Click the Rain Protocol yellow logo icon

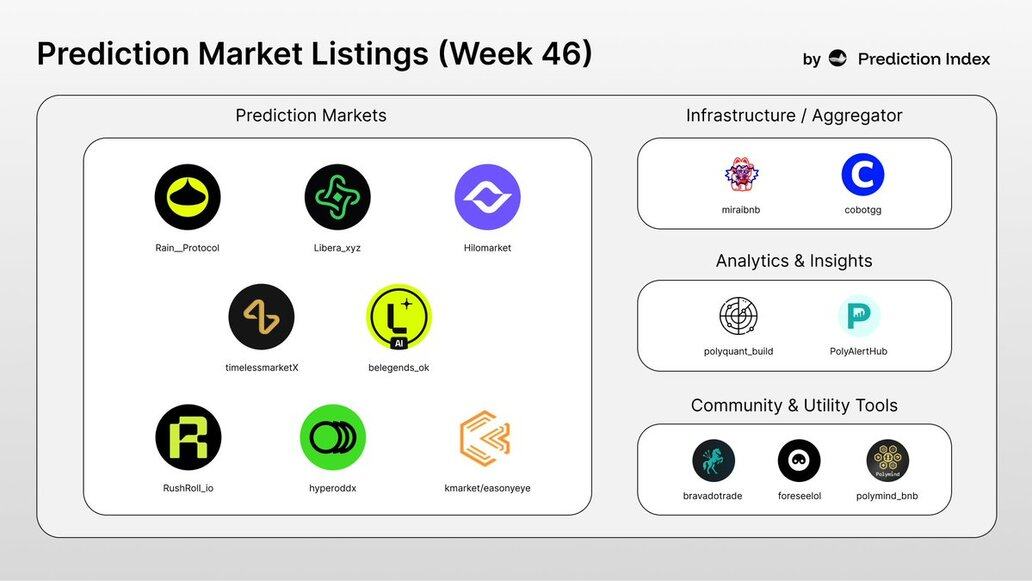point(188,197)
